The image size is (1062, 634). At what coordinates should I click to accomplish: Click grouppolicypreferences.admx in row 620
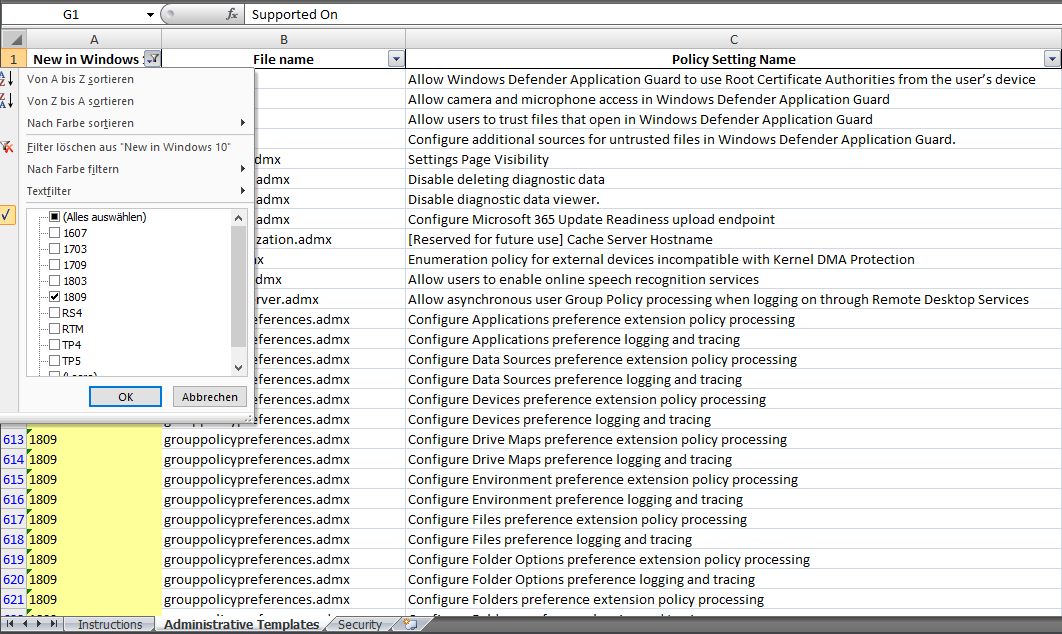(284, 579)
